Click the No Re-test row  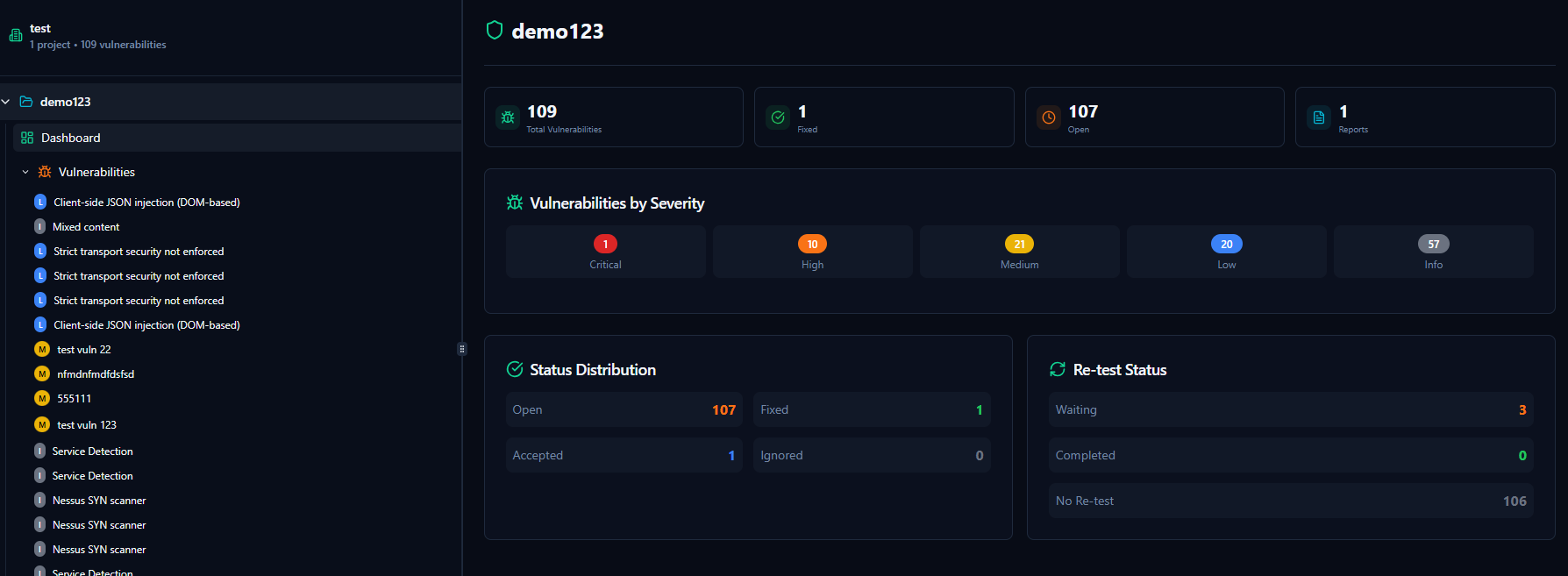coord(1291,501)
